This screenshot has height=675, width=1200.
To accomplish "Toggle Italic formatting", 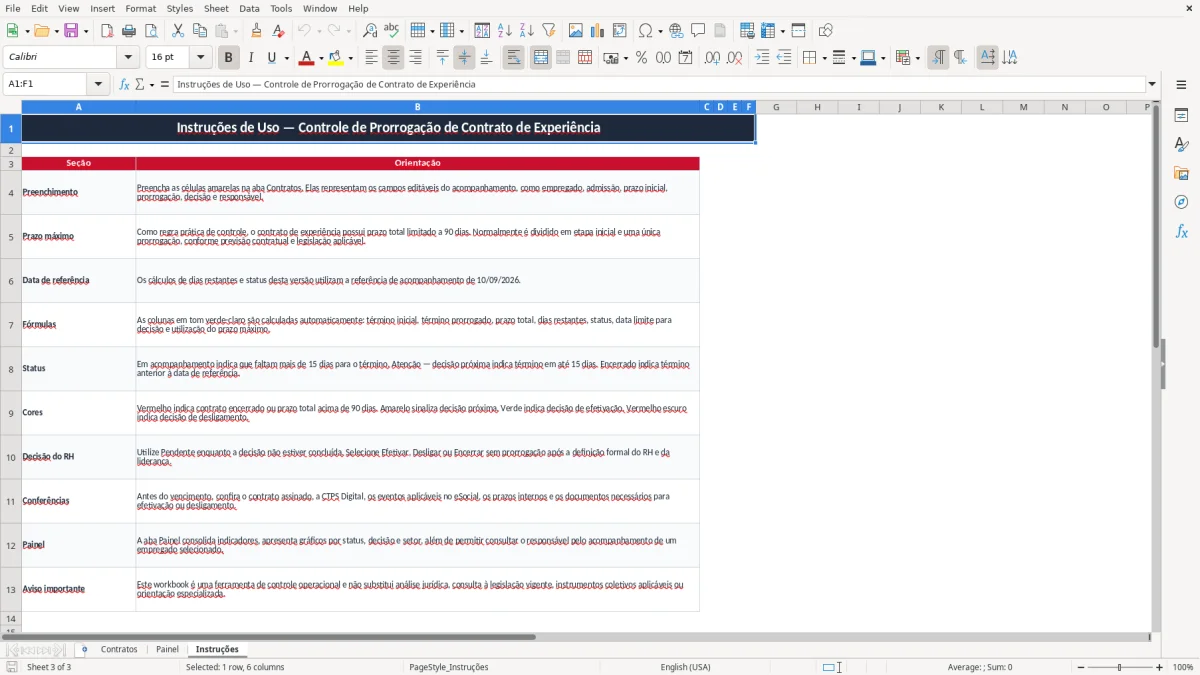I will (x=251, y=58).
